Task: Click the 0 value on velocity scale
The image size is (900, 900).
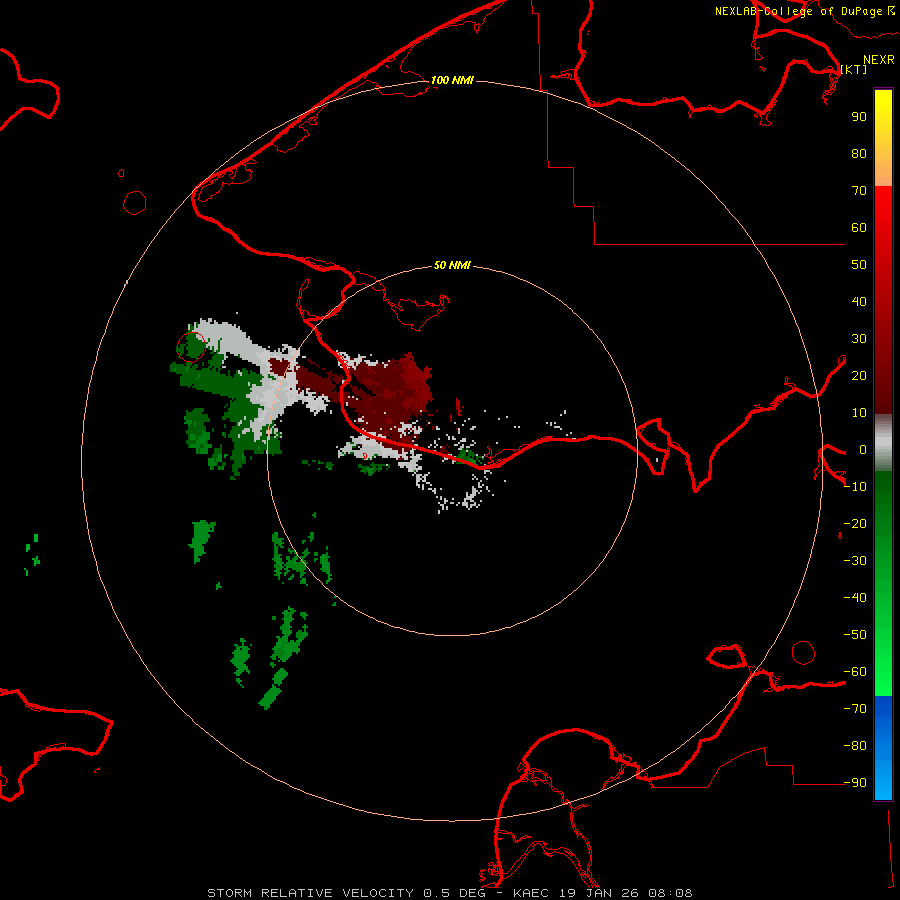Action: [x=863, y=449]
